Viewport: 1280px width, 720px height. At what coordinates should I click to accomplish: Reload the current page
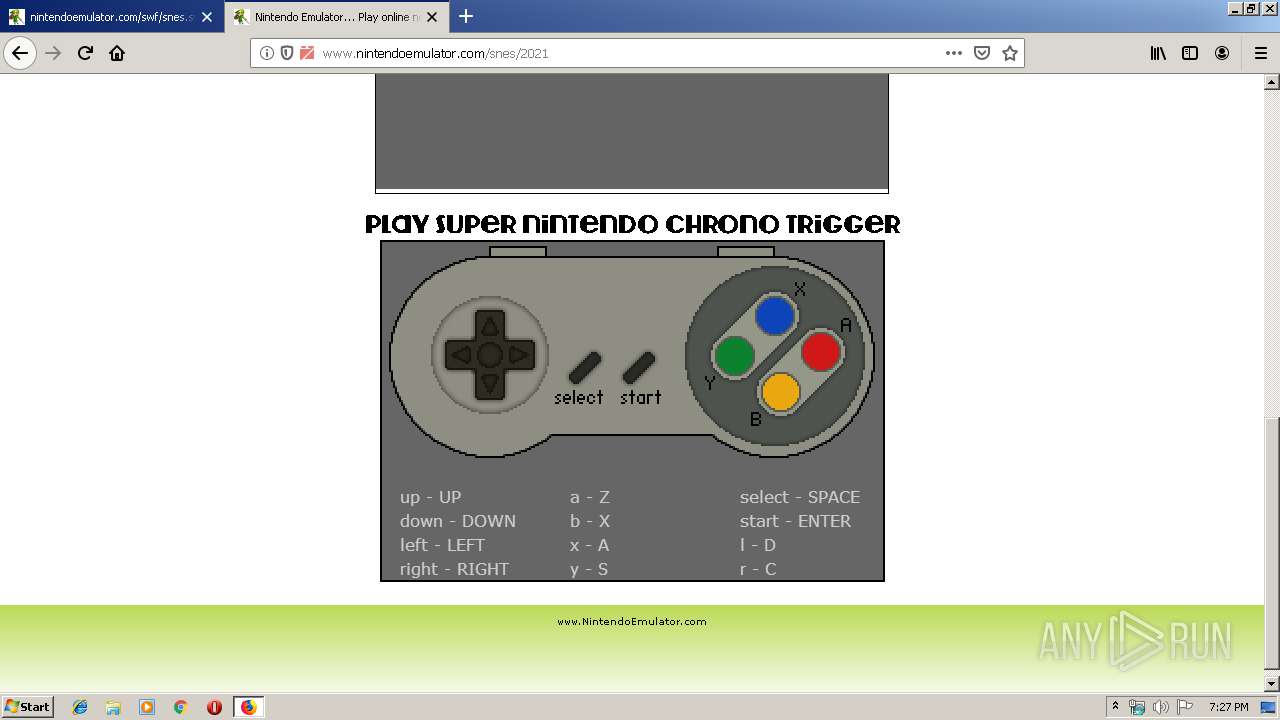tap(85, 53)
